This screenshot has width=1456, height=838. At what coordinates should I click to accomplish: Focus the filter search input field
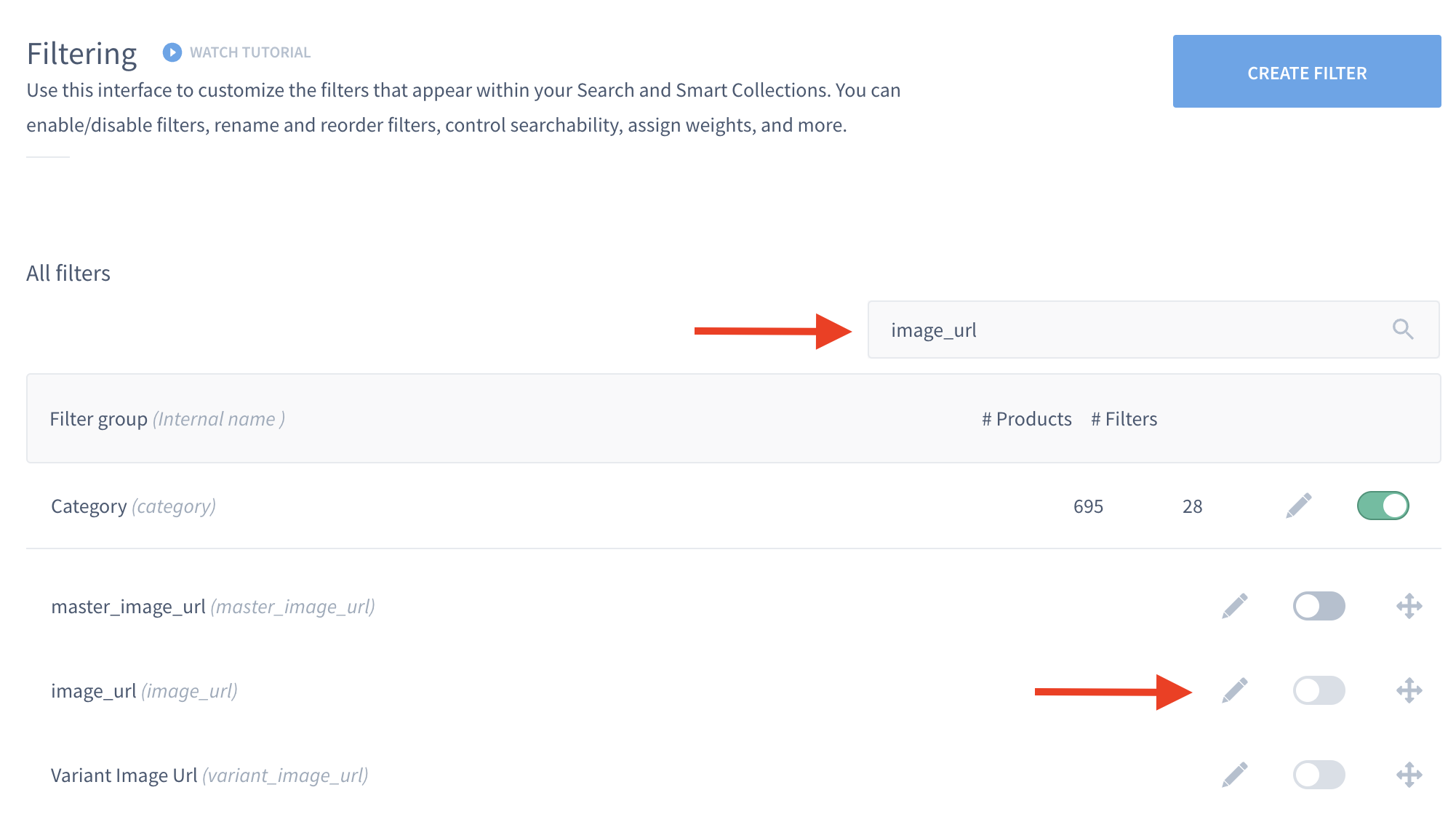tap(1127, 330)
